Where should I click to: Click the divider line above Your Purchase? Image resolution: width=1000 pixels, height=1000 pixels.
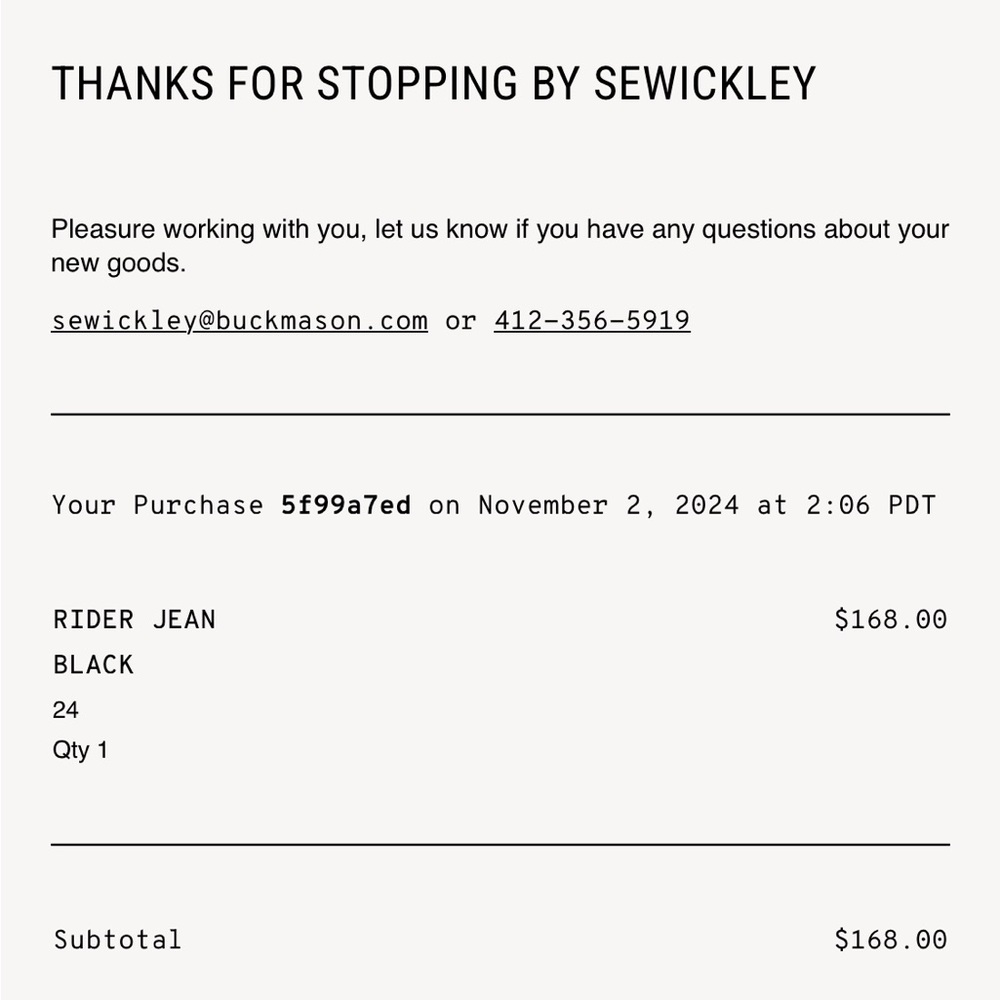[x=500, y=413]
